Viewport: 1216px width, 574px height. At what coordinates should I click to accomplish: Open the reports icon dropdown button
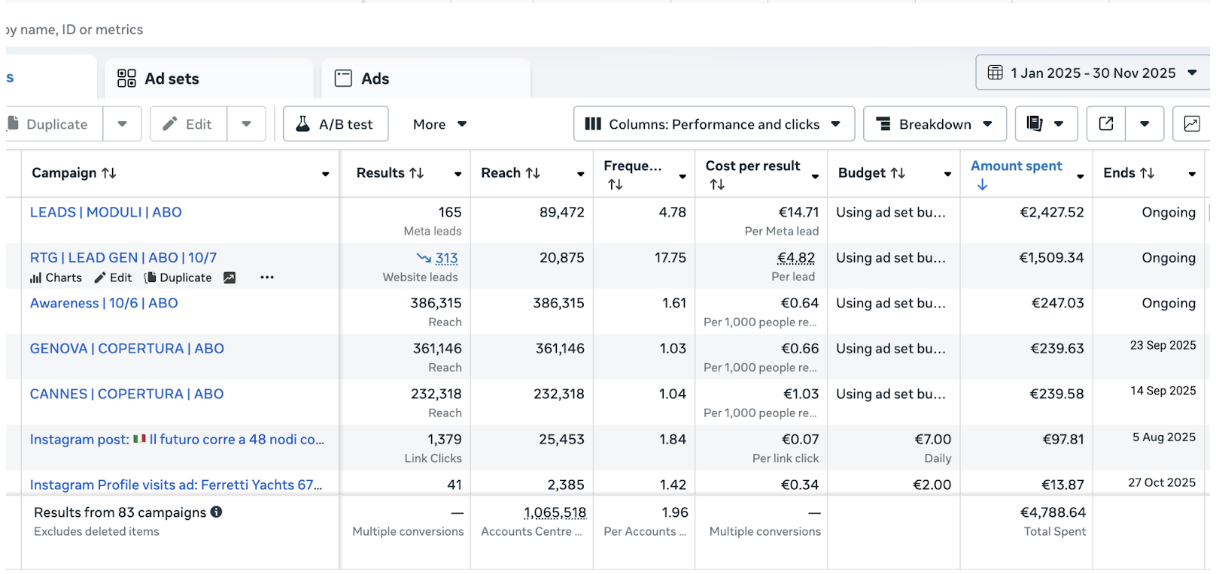(x=1046, y=124)
